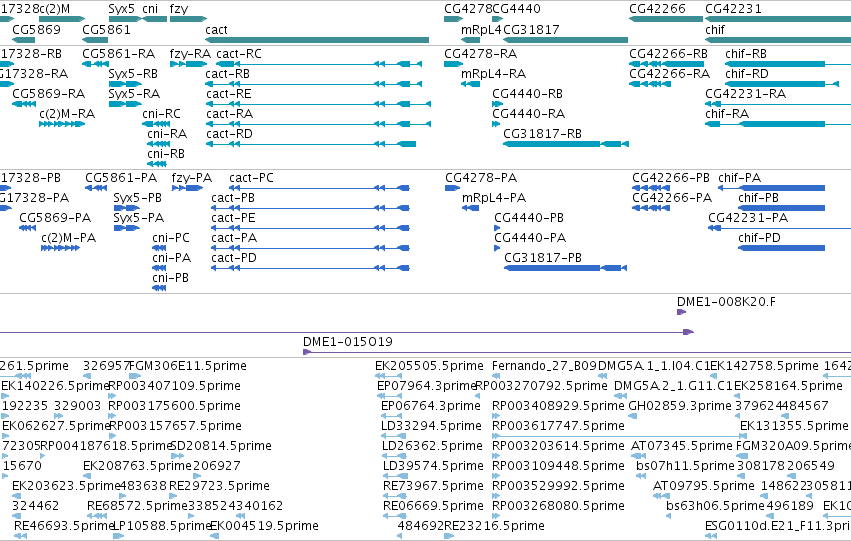
Task: Select the Syx5 gene label
Action: pyautogui.click(x=122, y=9)
